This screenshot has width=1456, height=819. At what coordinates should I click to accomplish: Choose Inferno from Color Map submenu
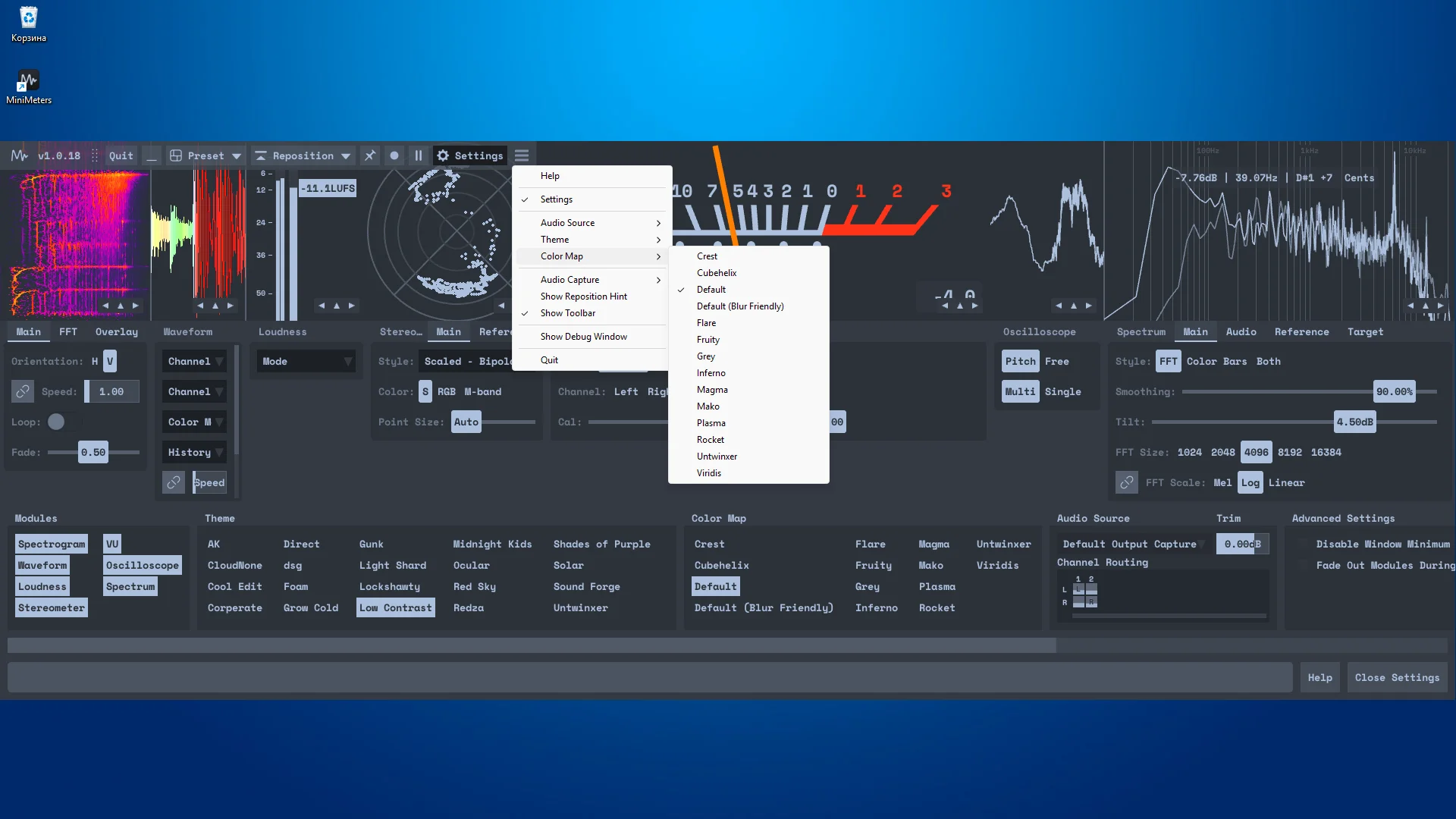point(711,373)
